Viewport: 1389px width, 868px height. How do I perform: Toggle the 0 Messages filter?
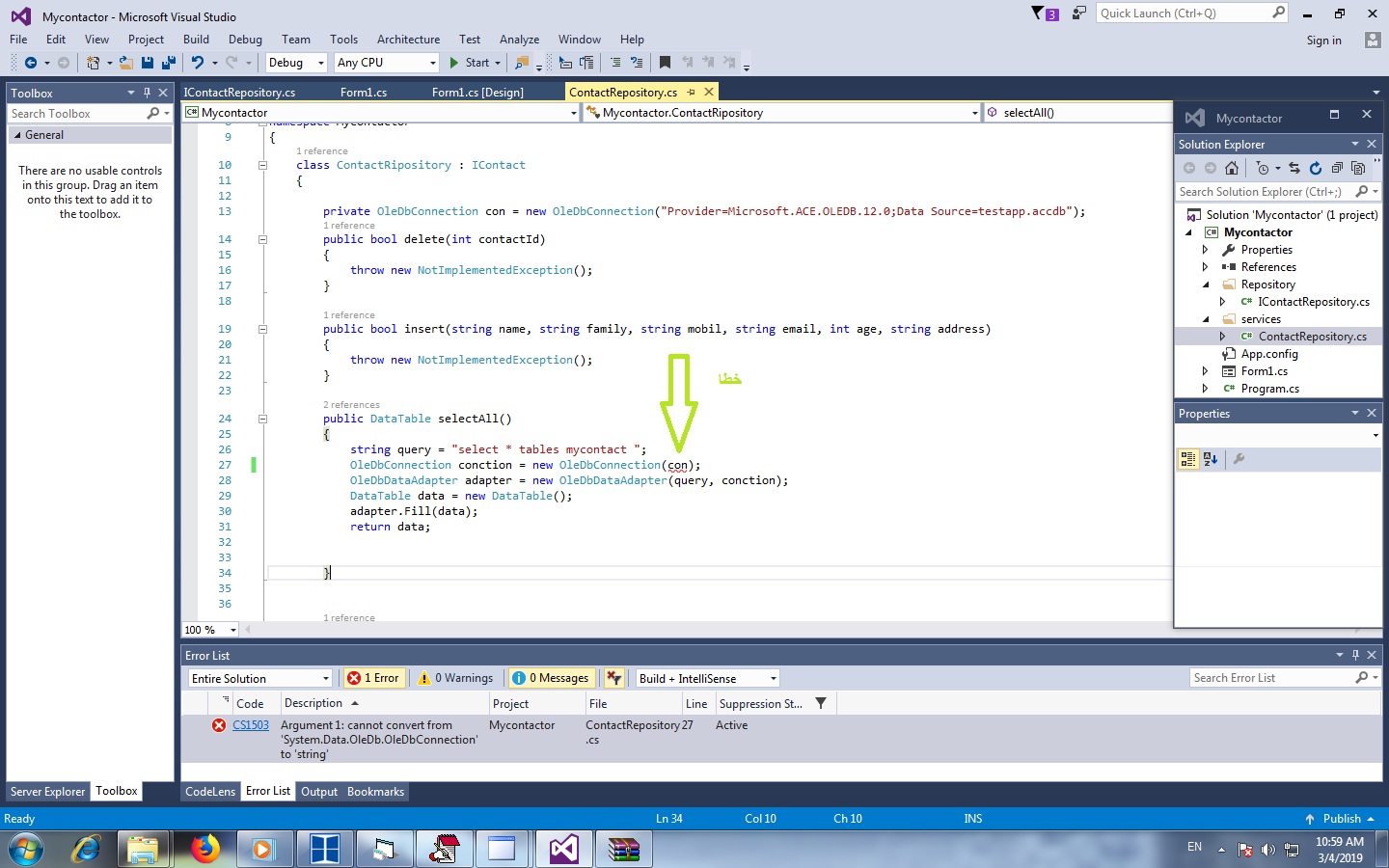(x=551, y=678)
